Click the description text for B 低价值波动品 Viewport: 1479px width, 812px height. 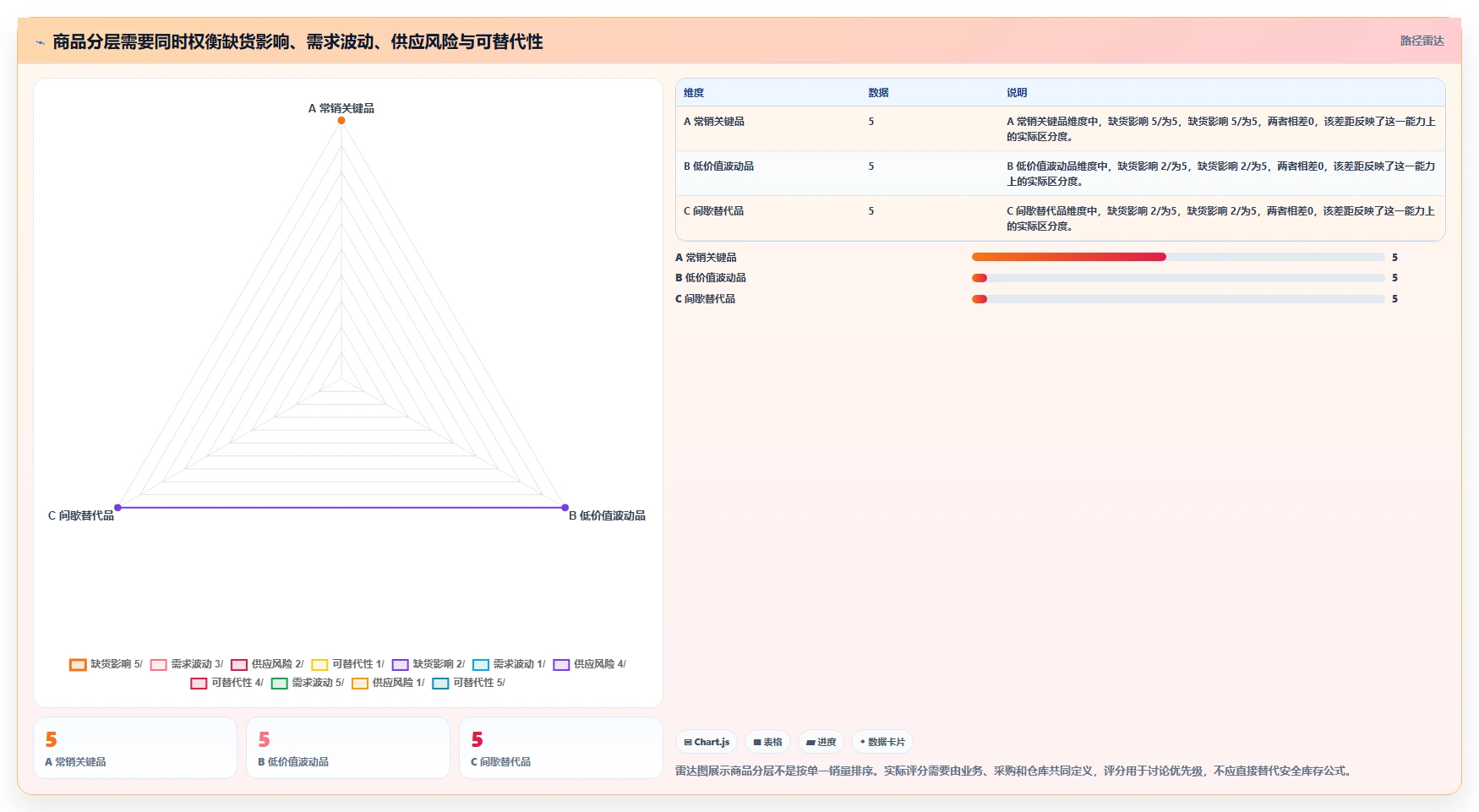tap(1221, 174)
